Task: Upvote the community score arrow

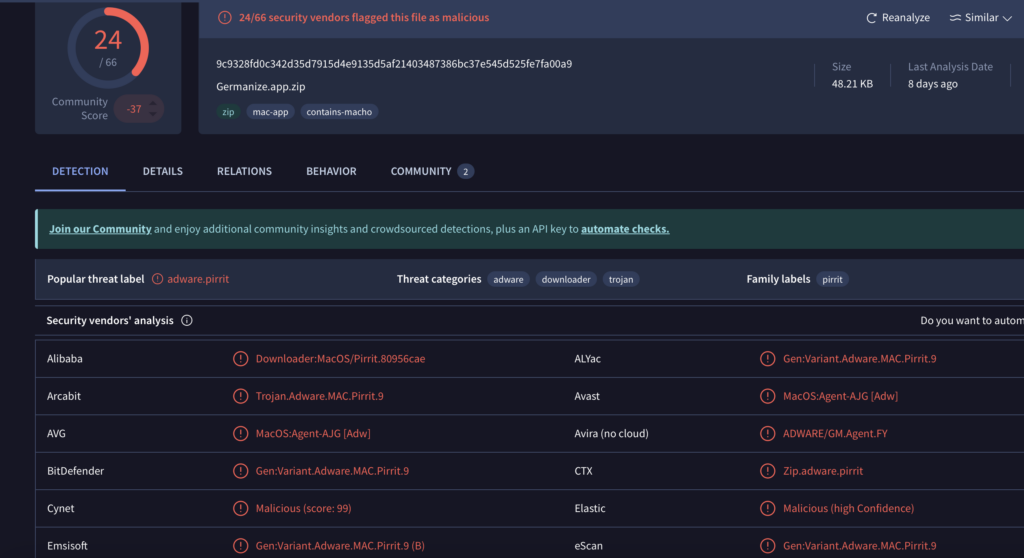Action: pos(153,103)
